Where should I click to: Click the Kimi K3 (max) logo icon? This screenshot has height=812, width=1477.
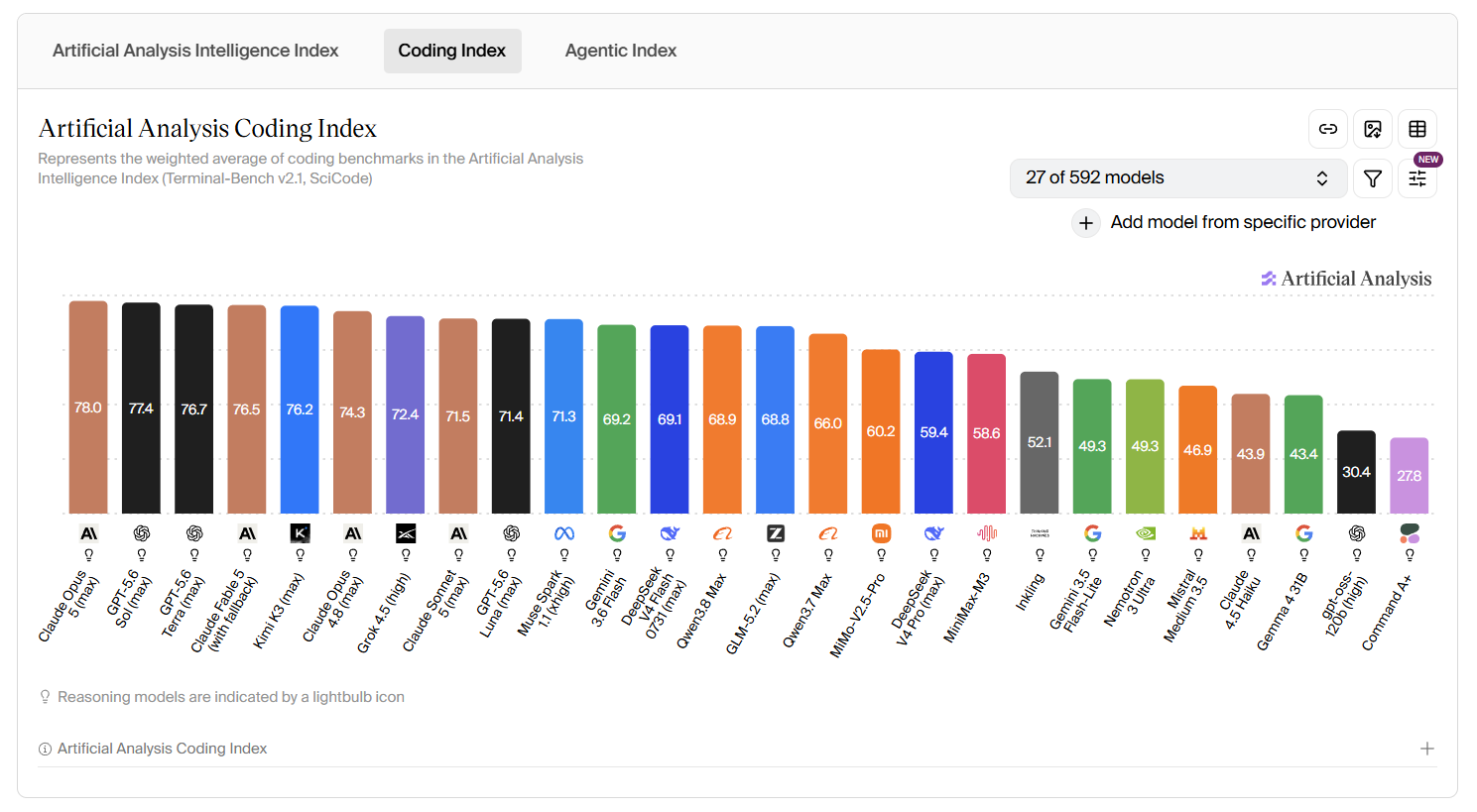click(300, 533)
